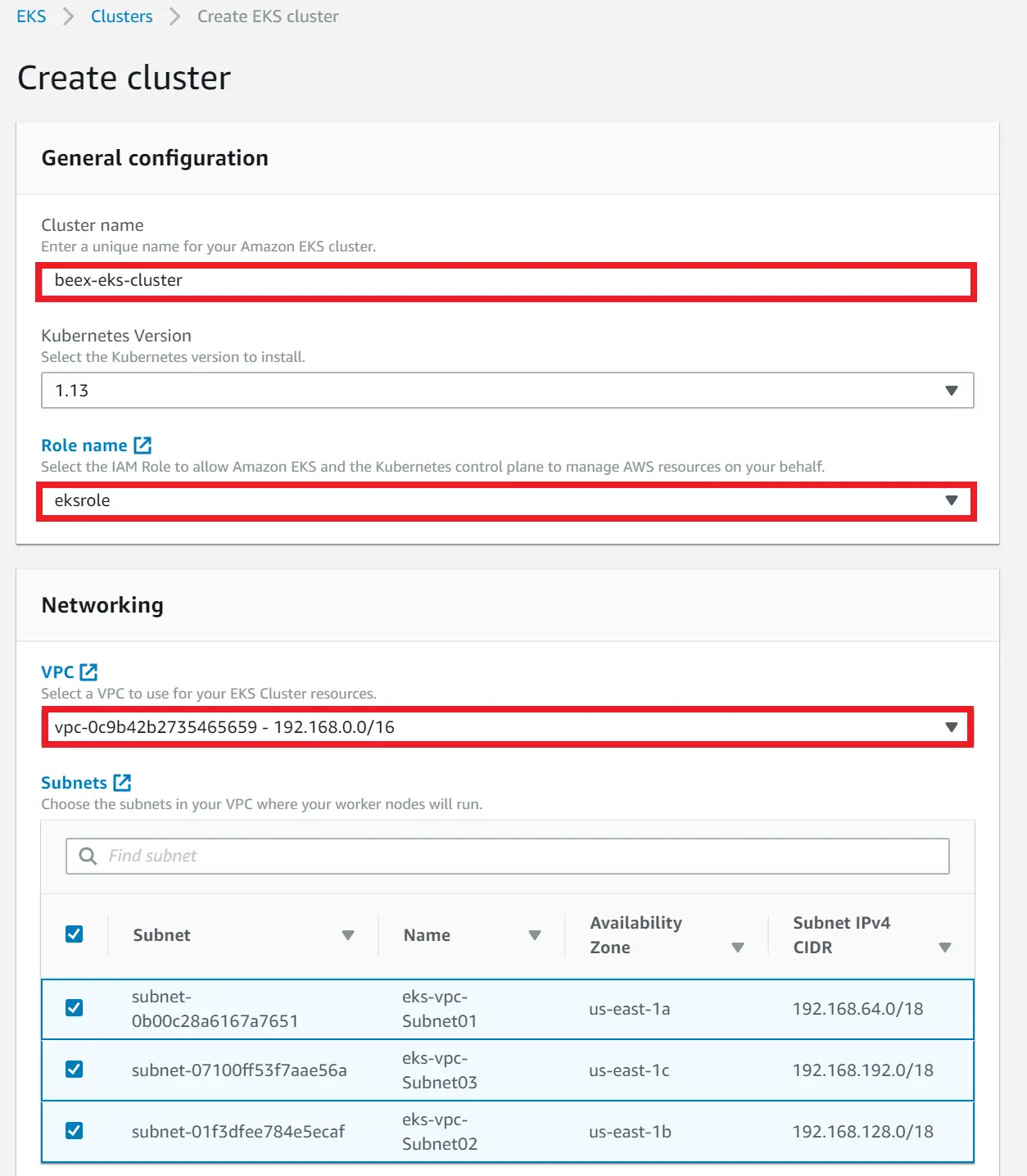Go to the EKS breadcrumb

[31, 16]
